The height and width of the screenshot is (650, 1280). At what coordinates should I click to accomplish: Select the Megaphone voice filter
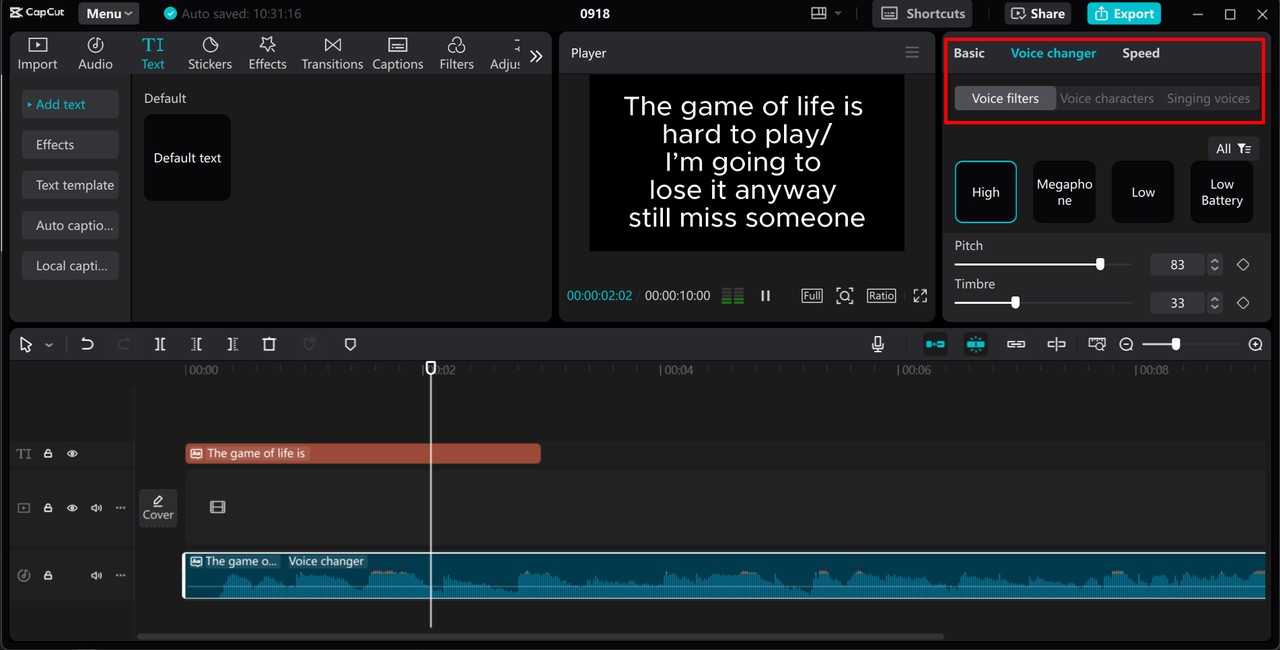click(1064, 192)
